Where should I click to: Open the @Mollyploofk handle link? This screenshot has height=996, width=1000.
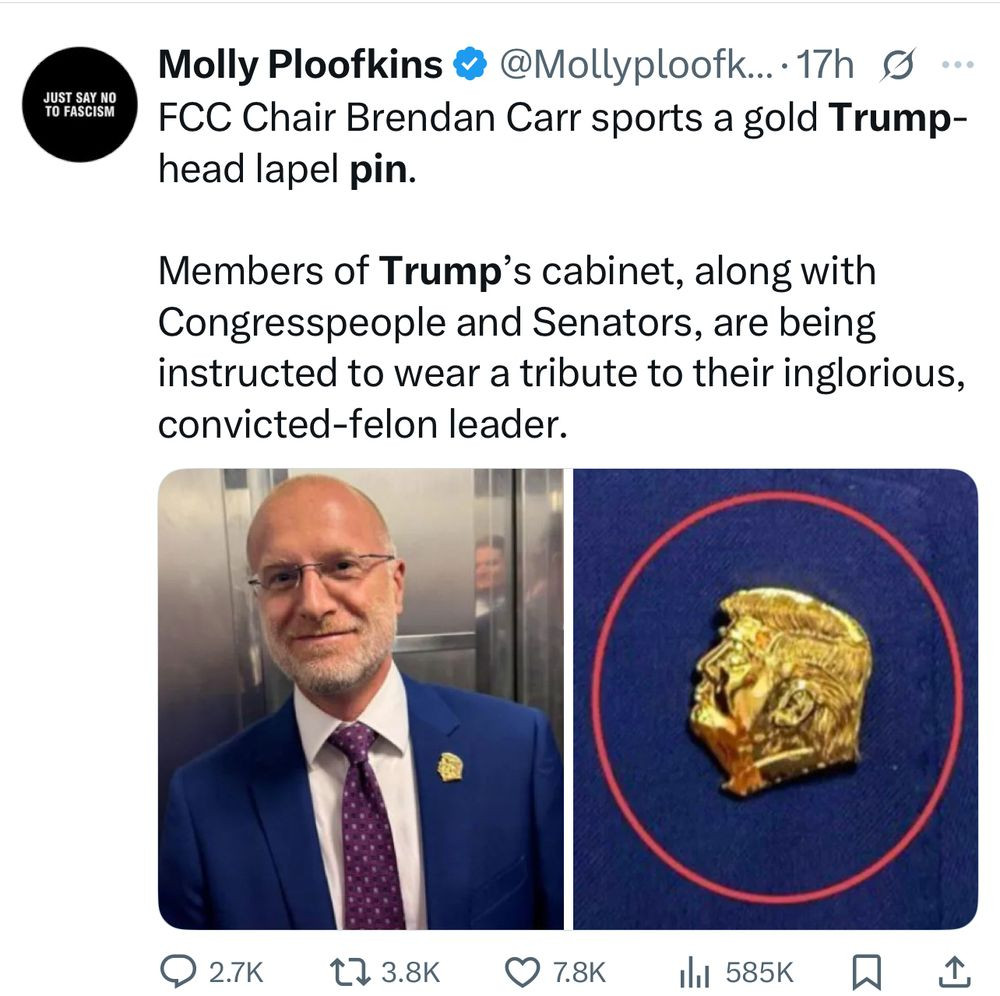click(x=636, y=64)
